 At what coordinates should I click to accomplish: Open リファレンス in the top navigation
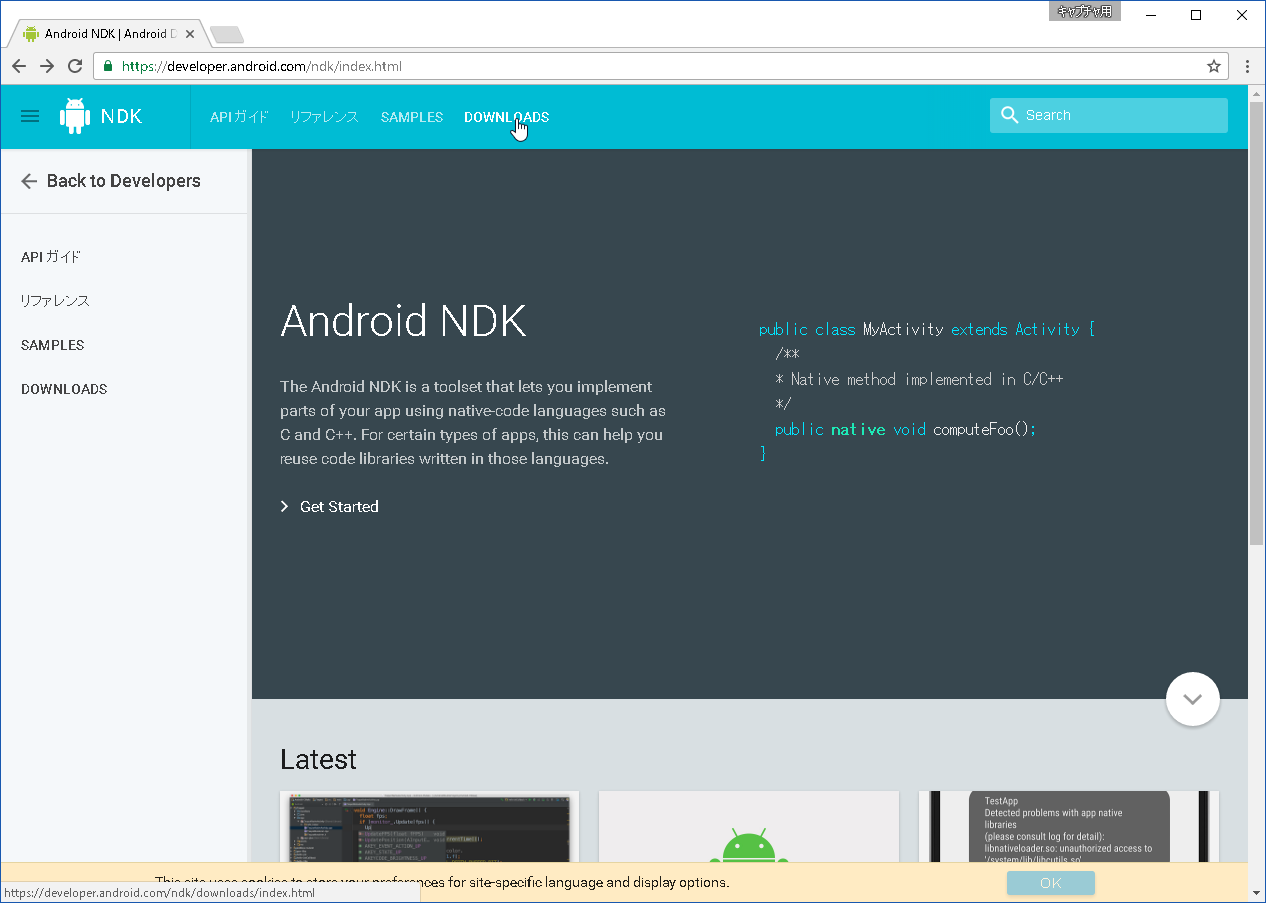324,117
